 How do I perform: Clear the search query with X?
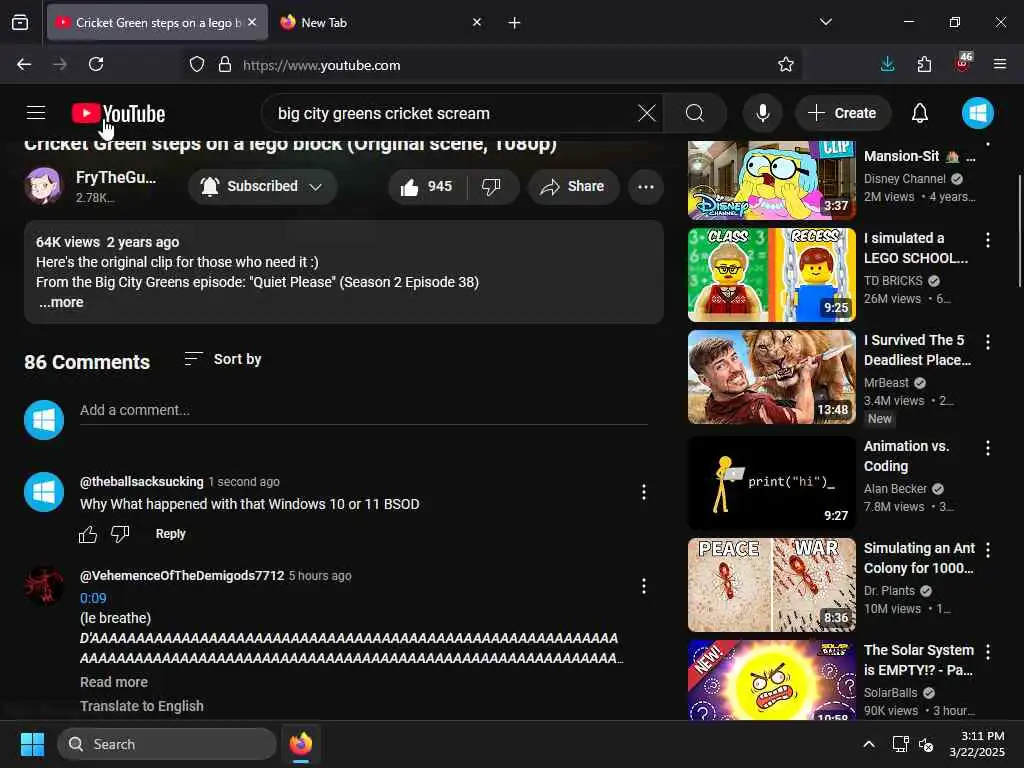pos(647,113)
